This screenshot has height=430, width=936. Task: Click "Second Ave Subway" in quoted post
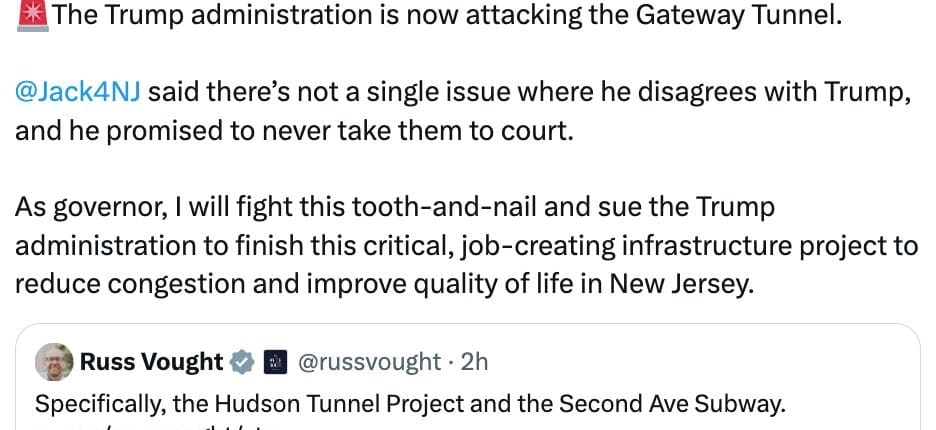click(674, 405)
